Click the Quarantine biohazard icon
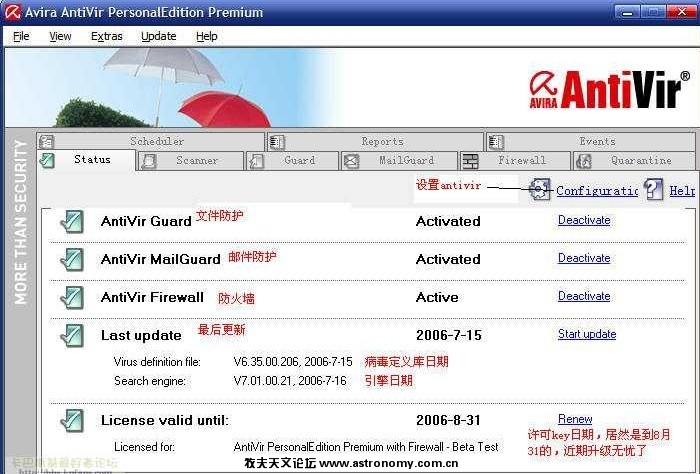Image resolution: width=700 pixels, height=474 pixels. [583, 161]
